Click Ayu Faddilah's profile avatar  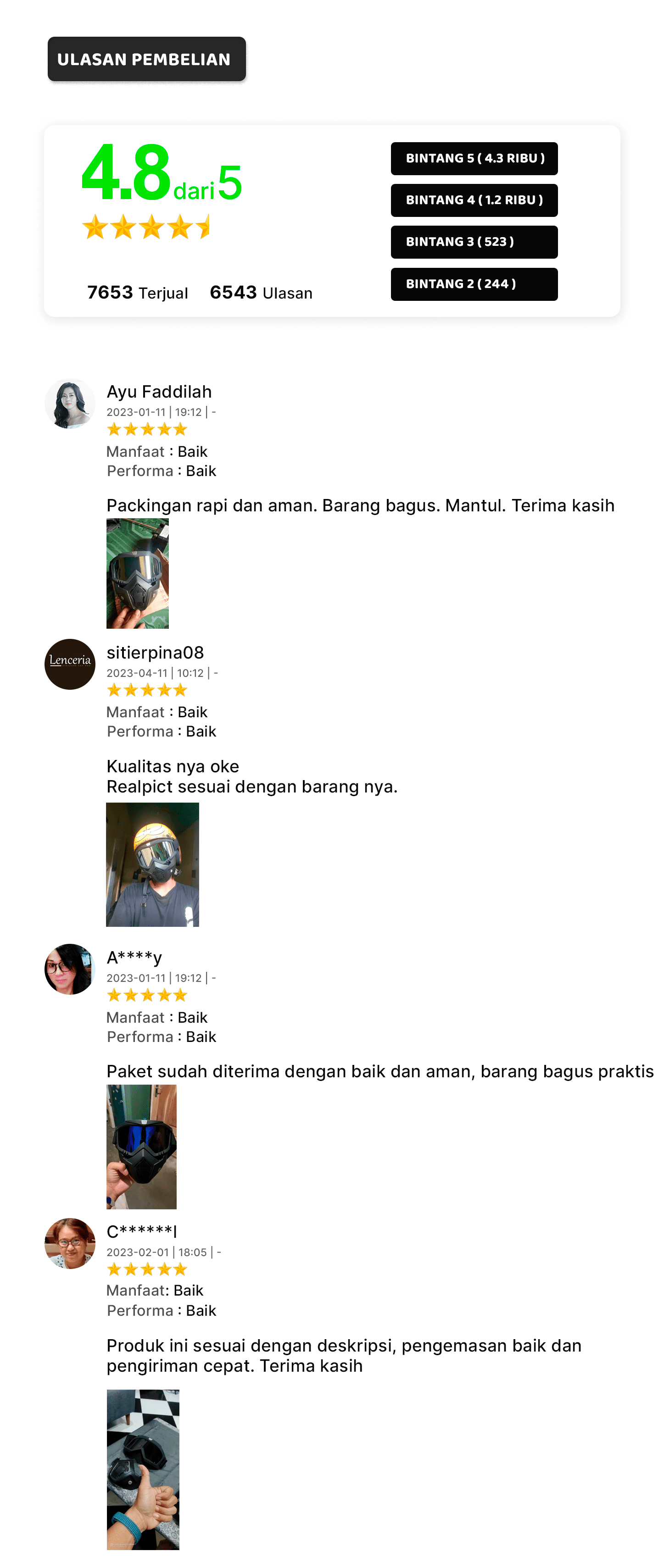tap(69, 404)
